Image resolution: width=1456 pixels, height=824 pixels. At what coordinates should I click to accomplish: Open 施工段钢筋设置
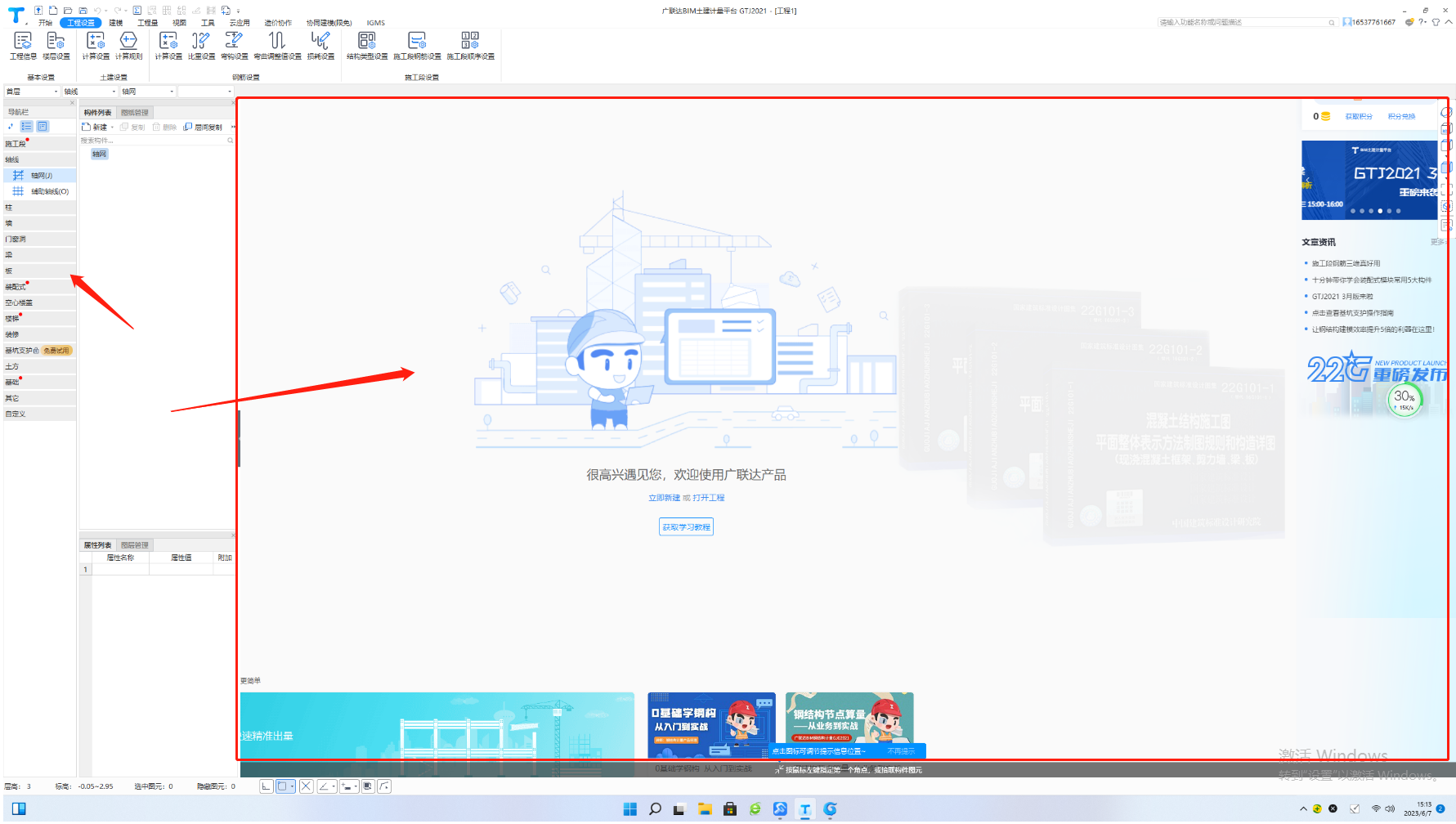417,46
